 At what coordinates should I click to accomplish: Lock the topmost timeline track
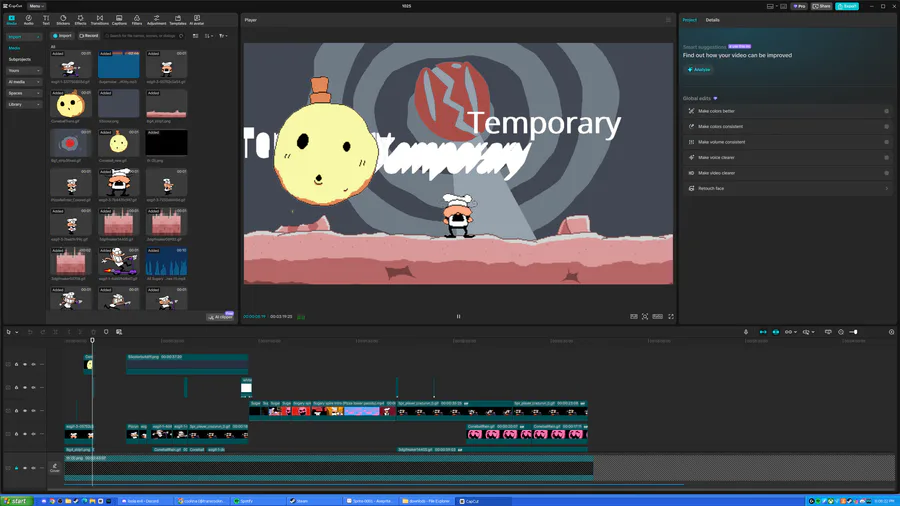coord(16,364)
